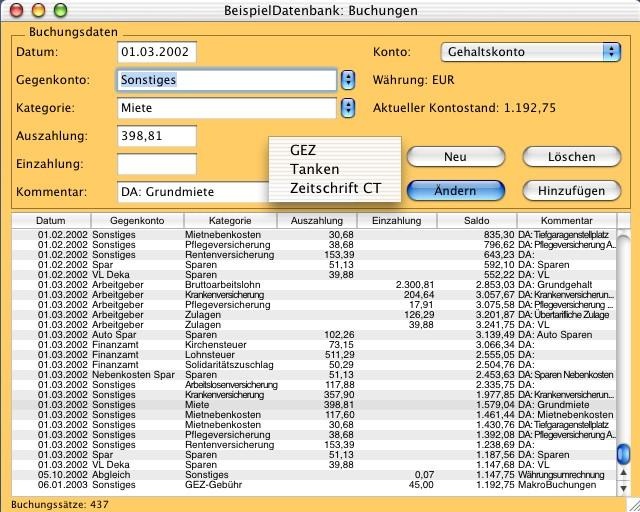Click the scrollbar down arrow

click(x=623, y=488)
